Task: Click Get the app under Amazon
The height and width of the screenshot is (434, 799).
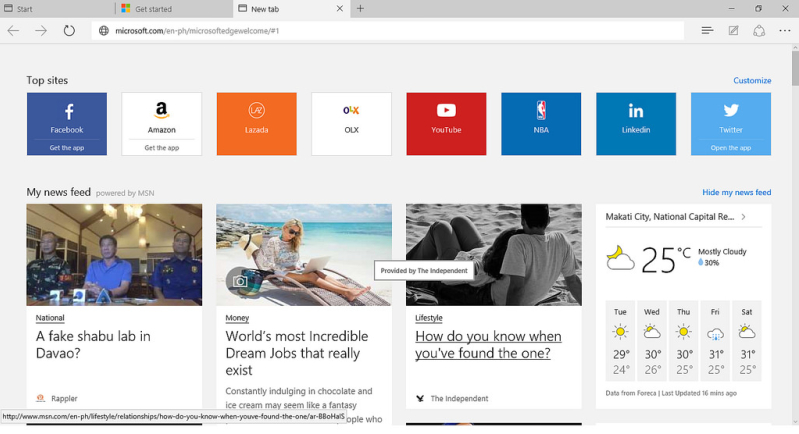Action: pyautogui.click(x=162, y=148)
